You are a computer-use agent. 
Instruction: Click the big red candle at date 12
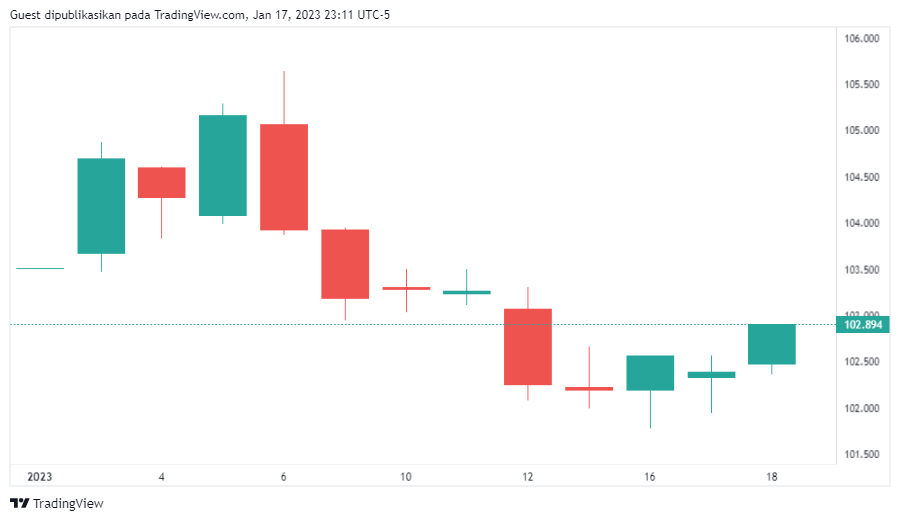(x=527, y=346)
